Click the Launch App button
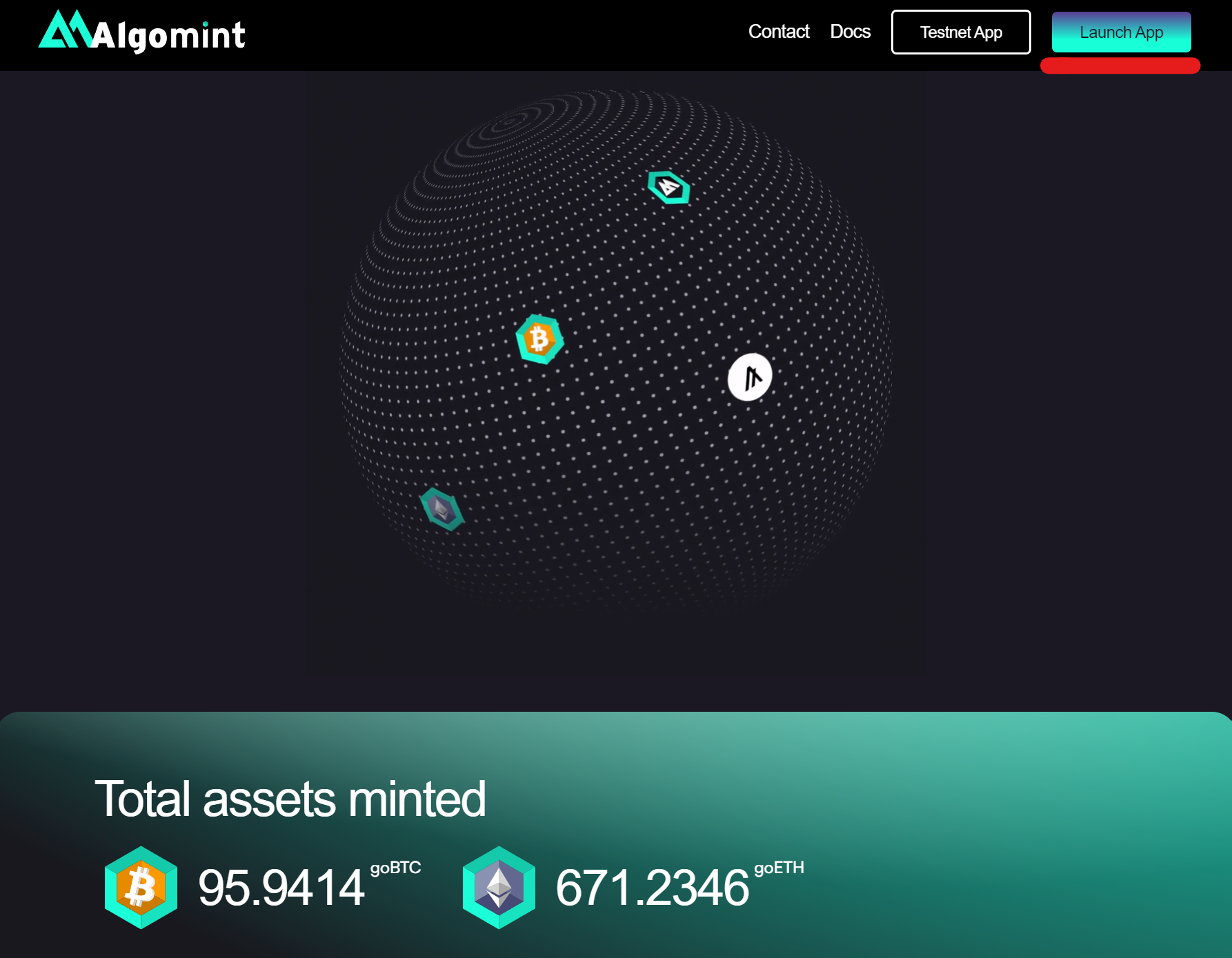Screen dimensions: 1232x958 coord(1121,32)
